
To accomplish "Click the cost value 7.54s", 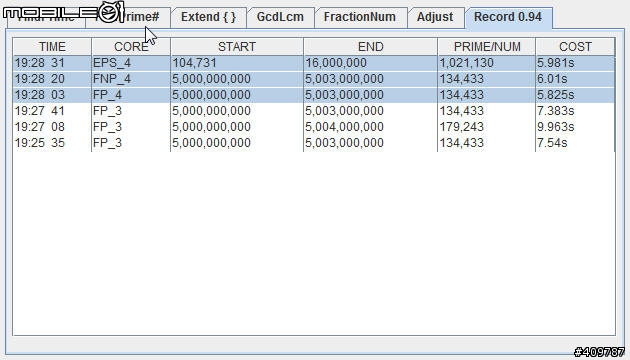I will [x=575, y=143].
